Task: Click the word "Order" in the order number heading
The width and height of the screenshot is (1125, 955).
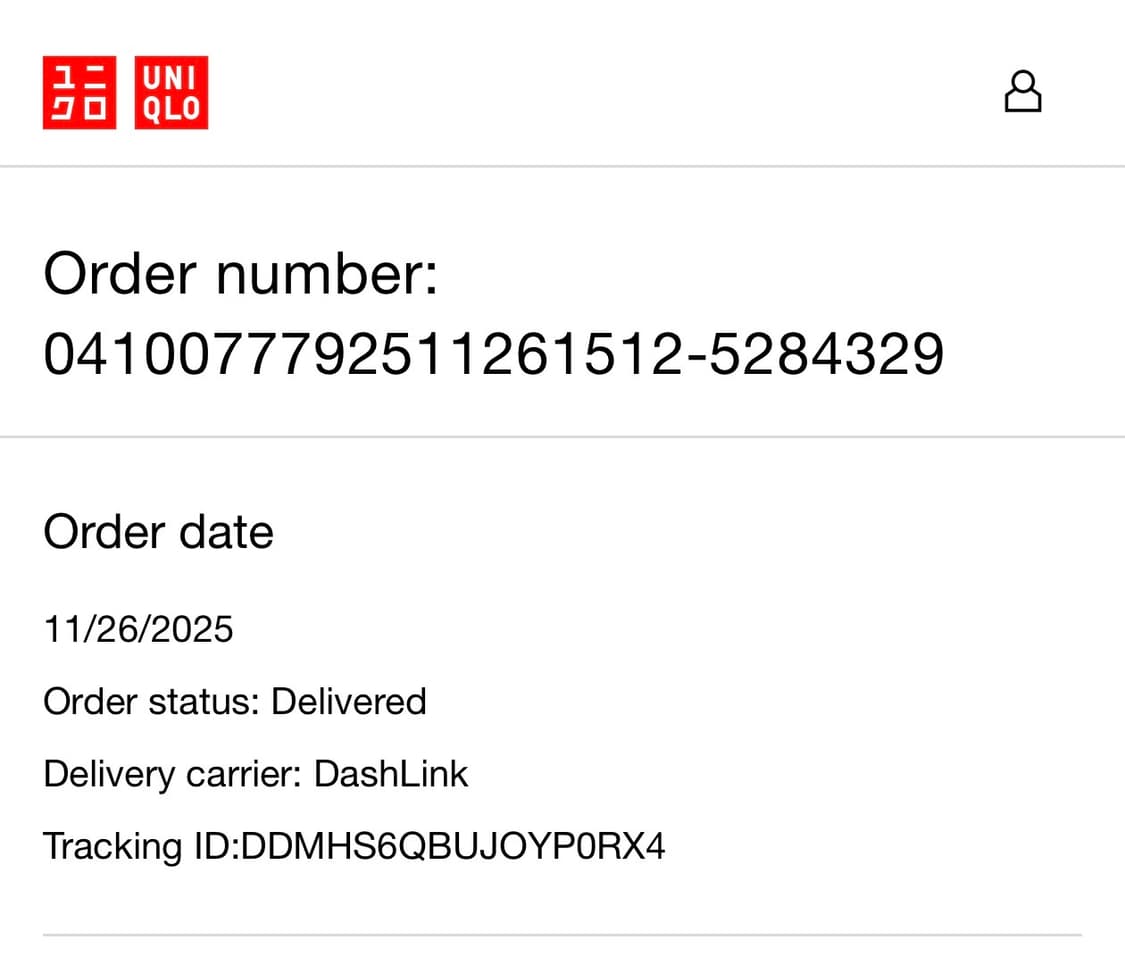Action: pyautogui.click(x=121, y=273)
